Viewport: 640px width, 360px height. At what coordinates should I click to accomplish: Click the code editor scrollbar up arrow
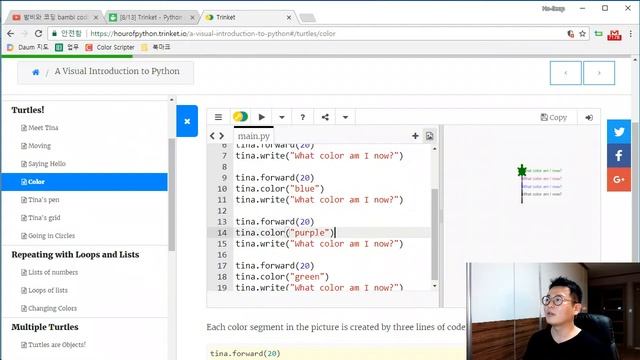[x=434, y=149]
